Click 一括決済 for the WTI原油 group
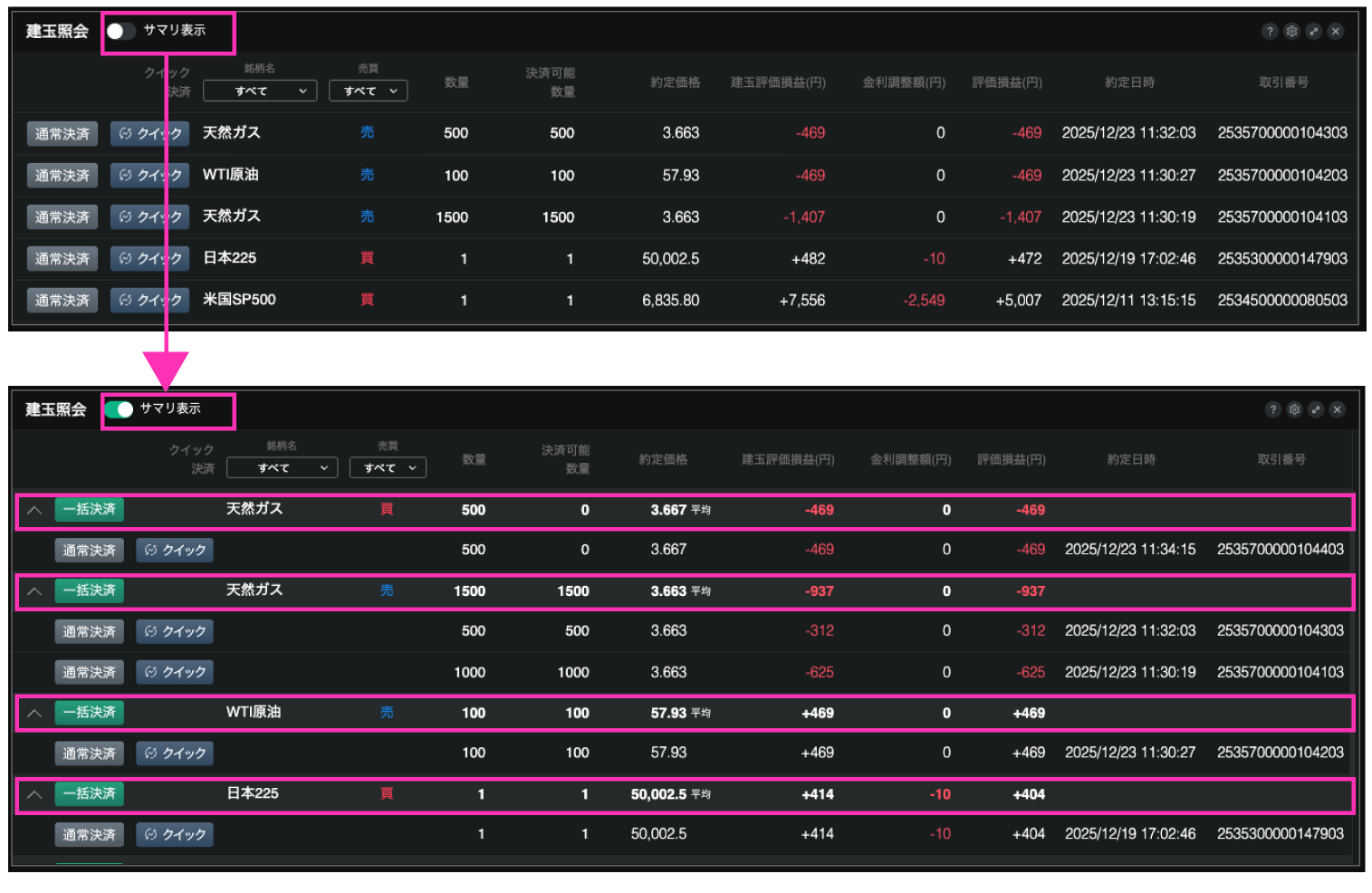1372x893 pixels. coord(90,713)
